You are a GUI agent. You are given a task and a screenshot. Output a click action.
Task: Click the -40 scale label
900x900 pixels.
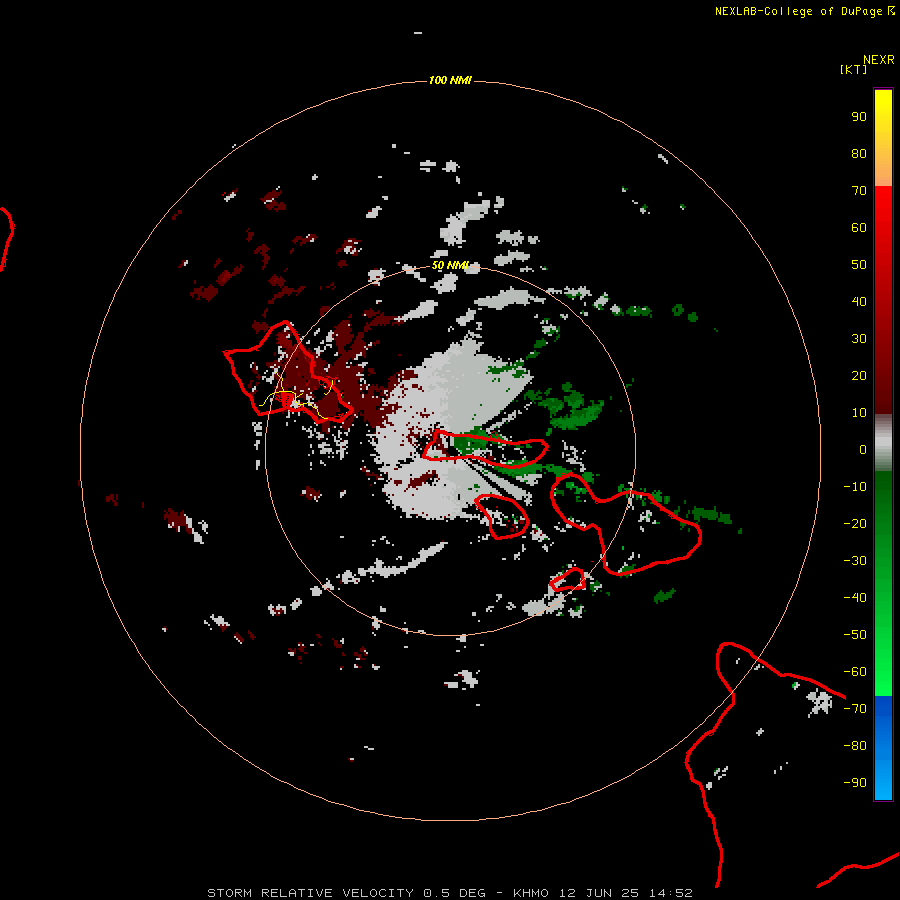pyautogui.click(x=855, y=598)
